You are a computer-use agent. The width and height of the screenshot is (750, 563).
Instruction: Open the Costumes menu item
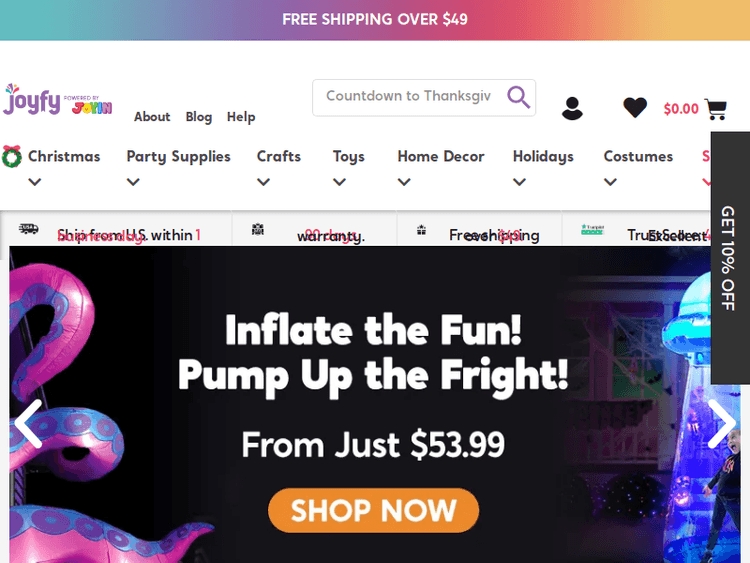pos(638,156)
